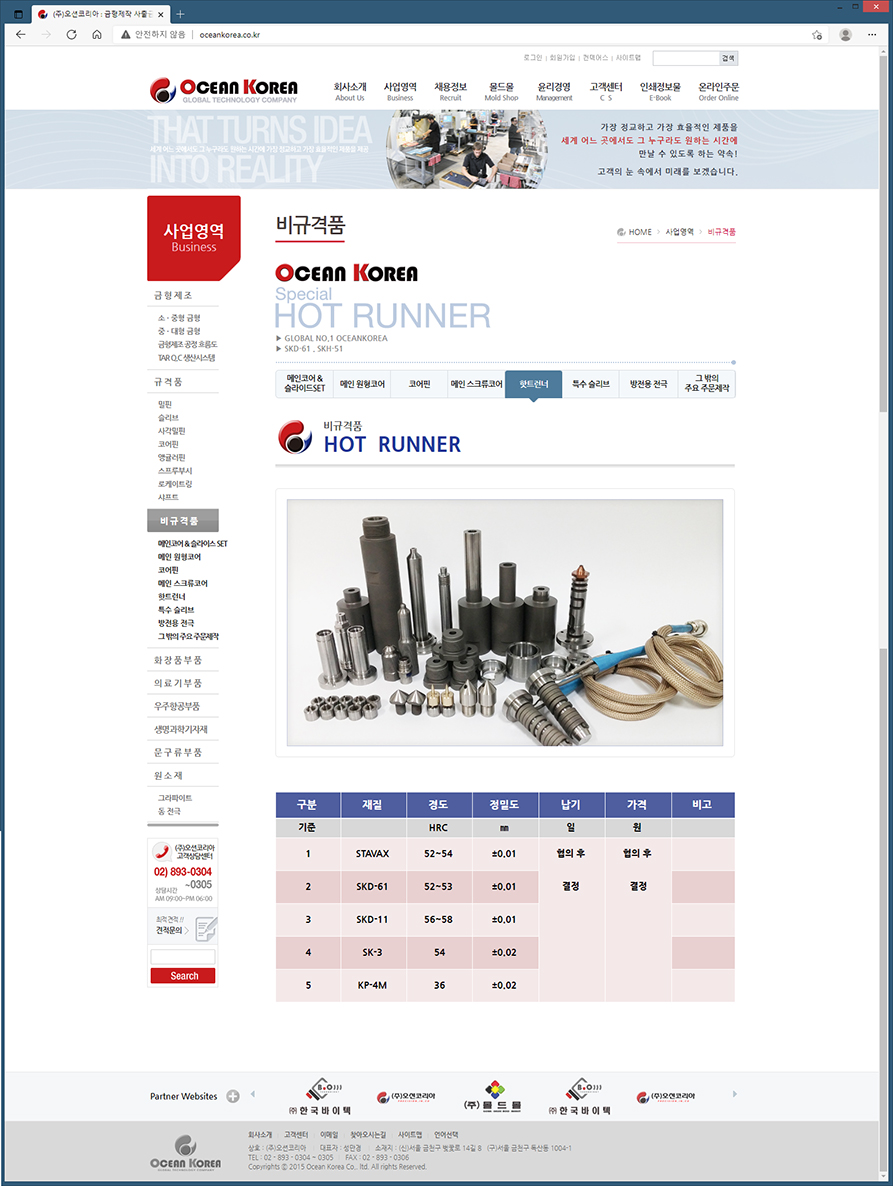The height and width of the screenshot is (1186, 893).
Task: Click the hot runner product photo
Action: (505, 622)
